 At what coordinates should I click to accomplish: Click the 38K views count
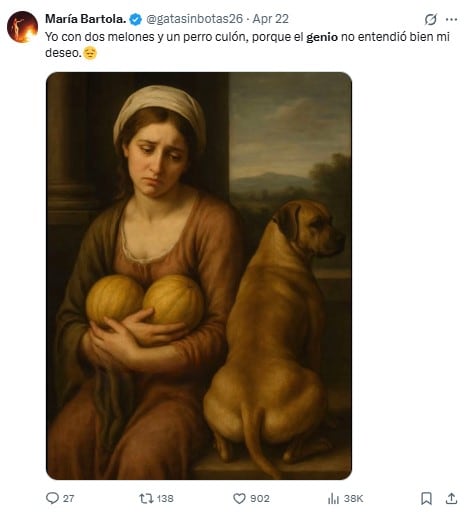click(x=353, y=498)
